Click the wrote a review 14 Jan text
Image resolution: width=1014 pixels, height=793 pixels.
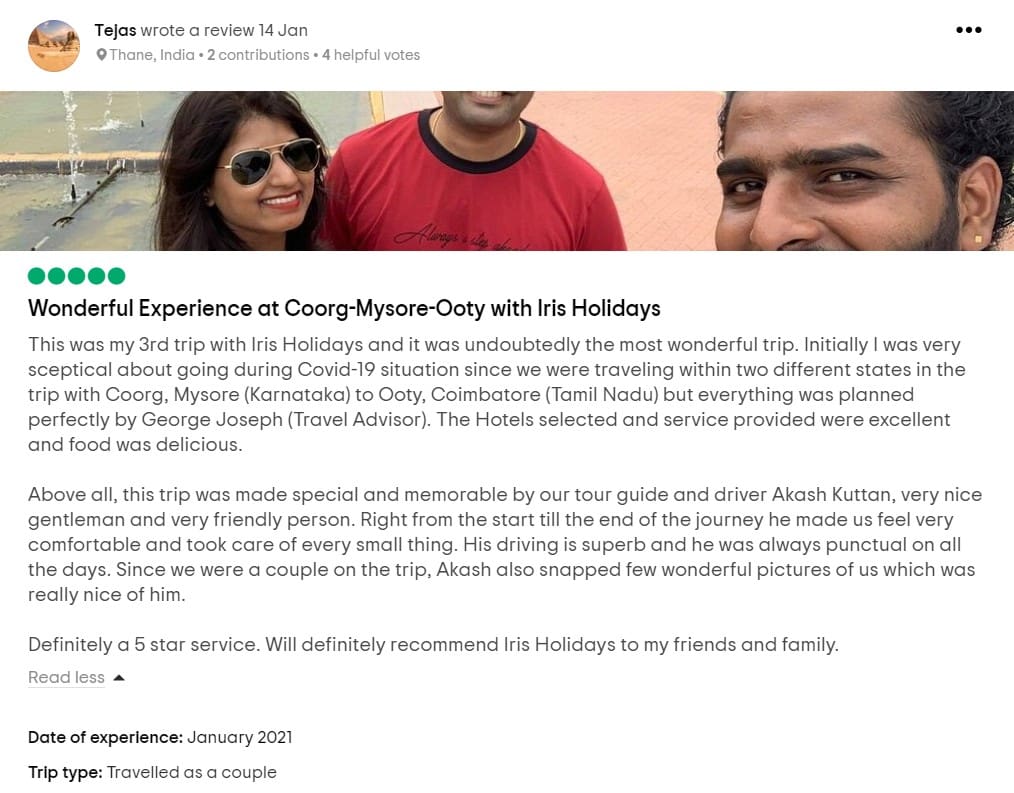(x=224, y=30)
